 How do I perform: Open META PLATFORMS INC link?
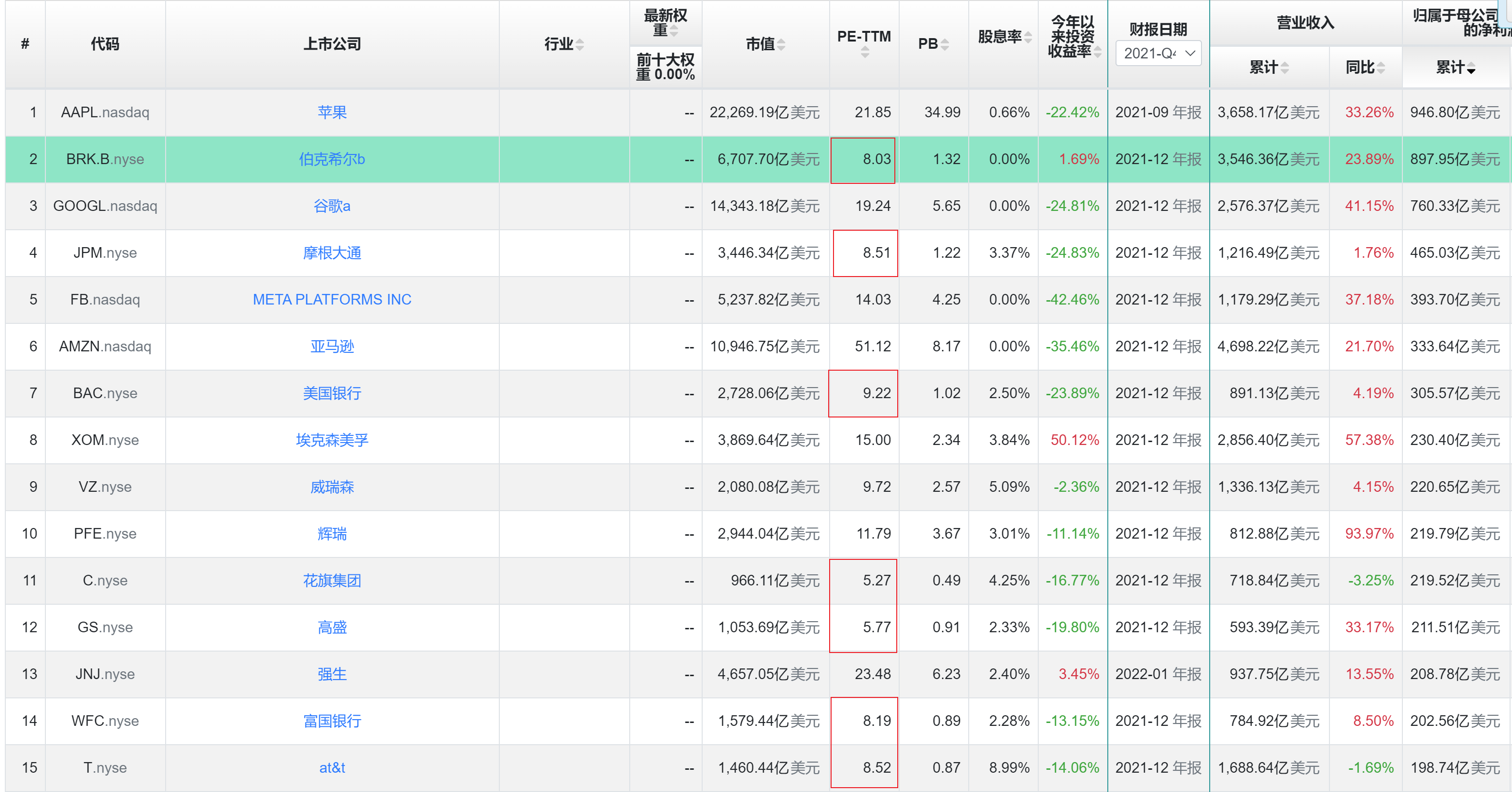tap(332, 300)
